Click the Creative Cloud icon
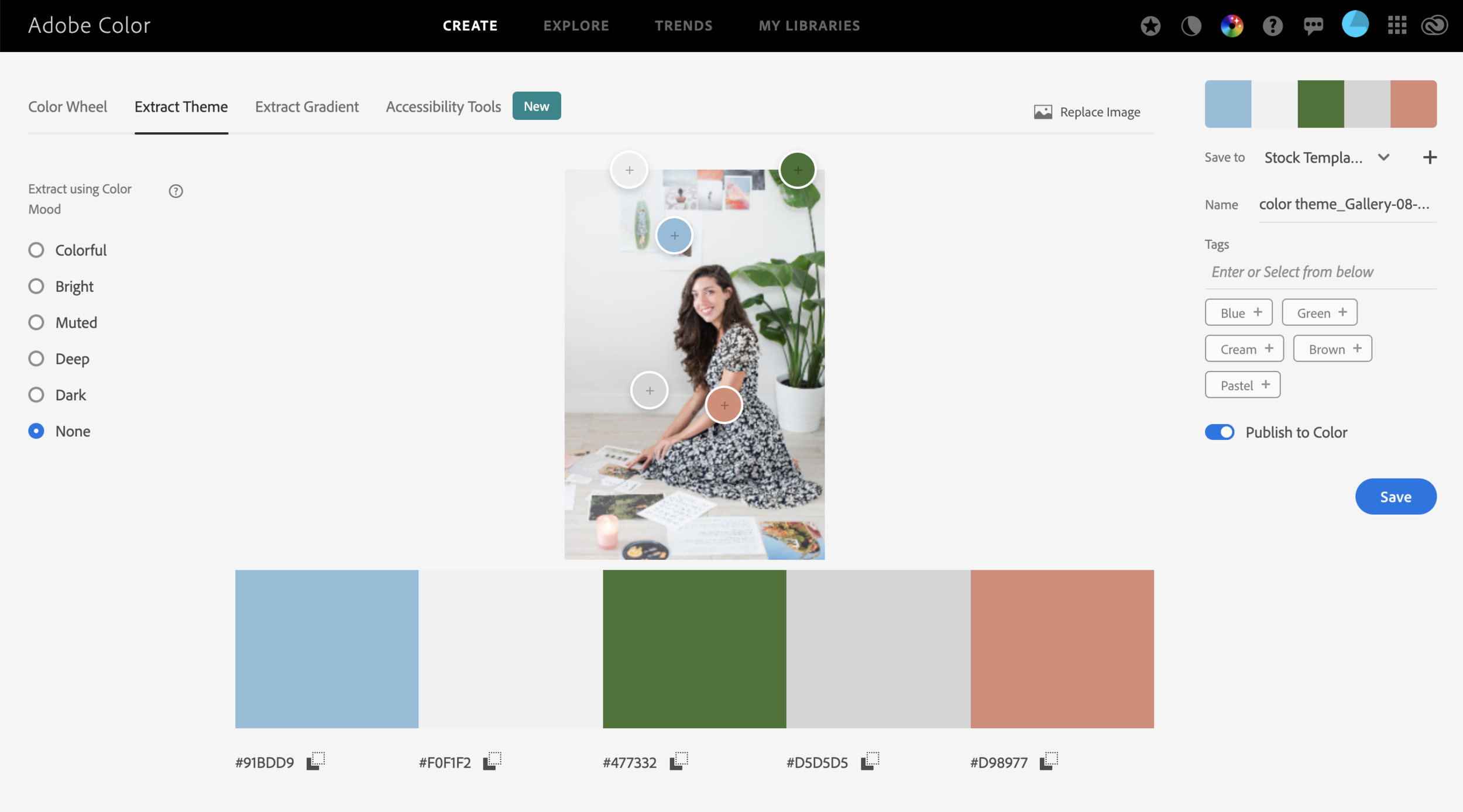The height and width of the screenshot is (812, 1463). click(x=1434, y=26)
